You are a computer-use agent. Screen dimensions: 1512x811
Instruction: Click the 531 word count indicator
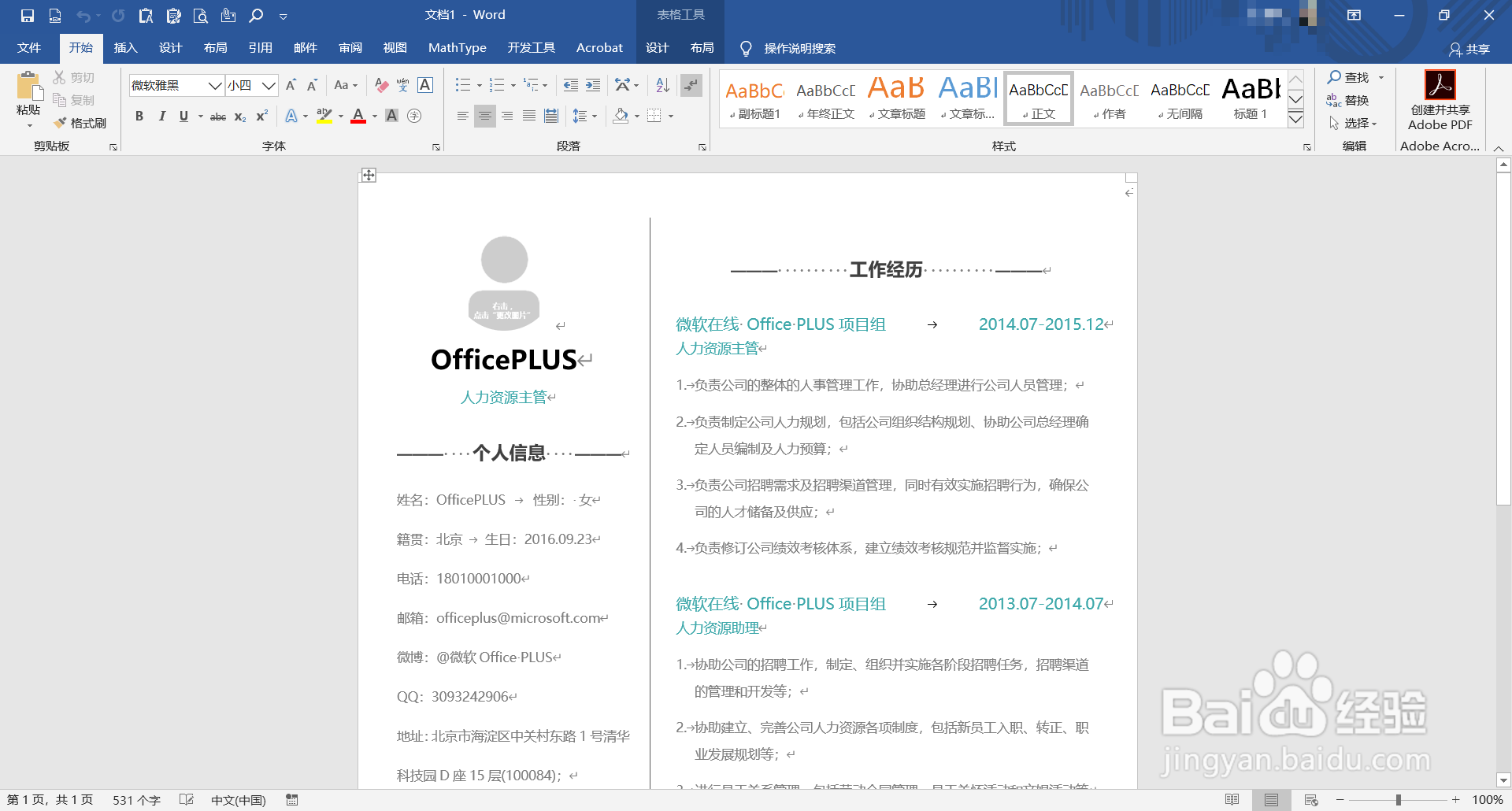tap(135, 799)
